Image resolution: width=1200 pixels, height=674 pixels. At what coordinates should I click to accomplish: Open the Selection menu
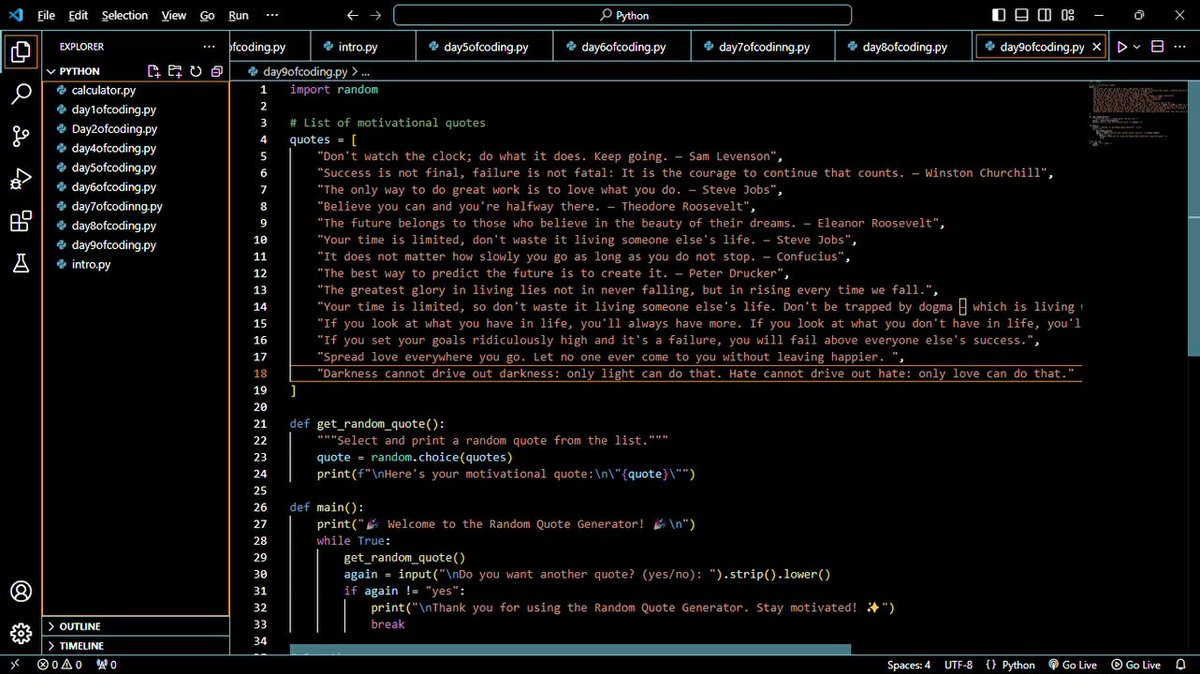[125, 15]
